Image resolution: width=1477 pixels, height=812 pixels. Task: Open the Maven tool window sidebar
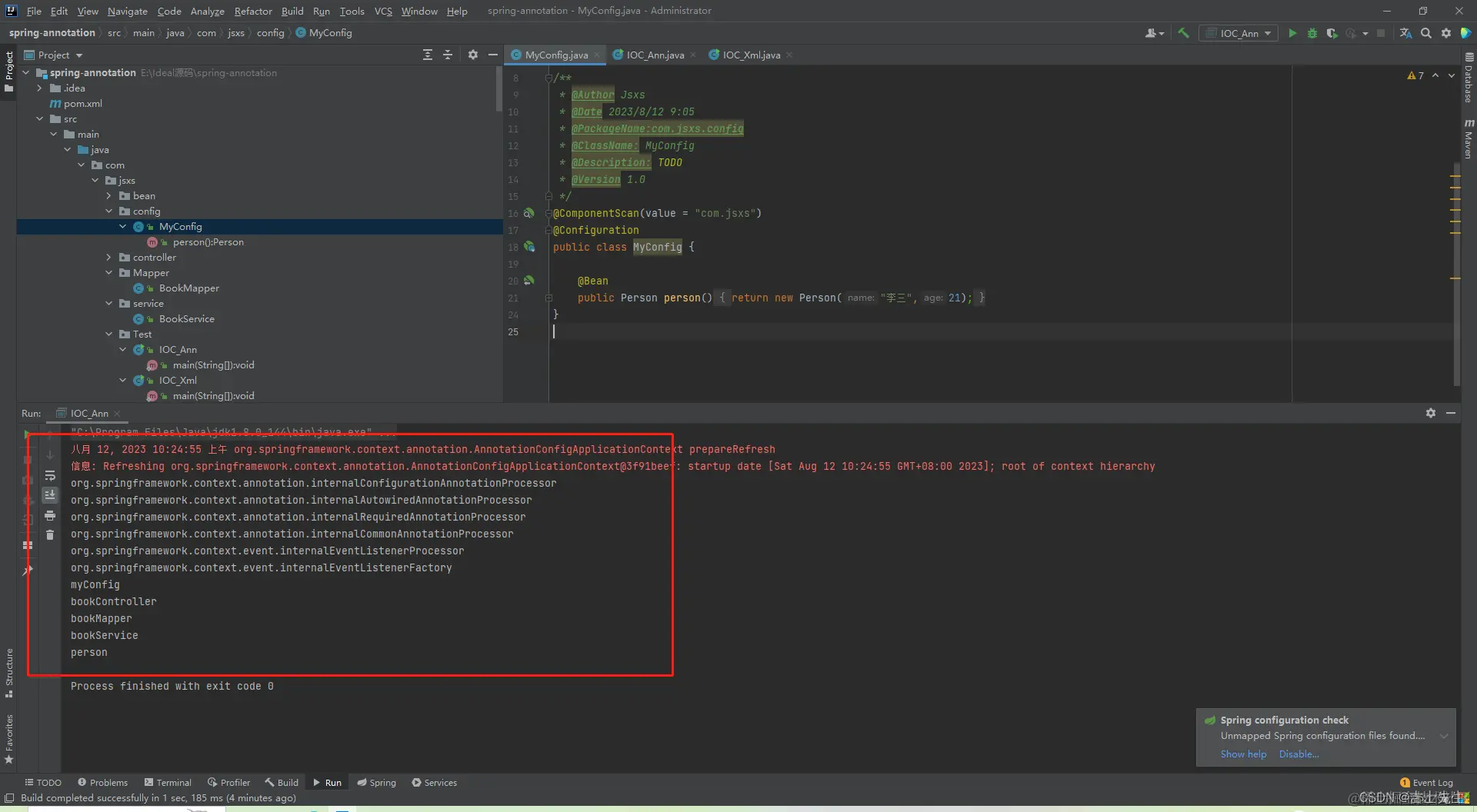coord(1469,138)
